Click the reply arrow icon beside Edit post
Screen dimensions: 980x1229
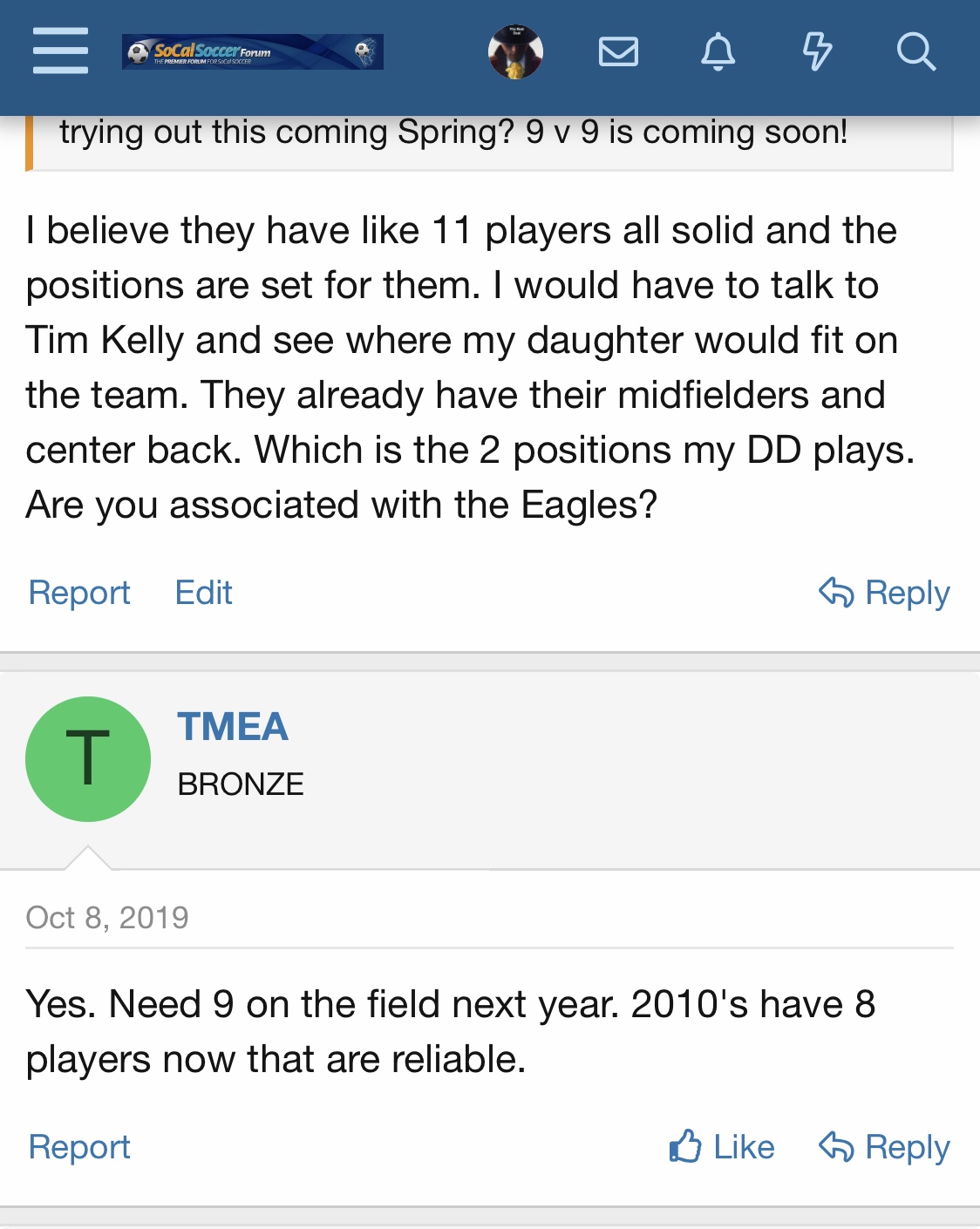point(835,592)
